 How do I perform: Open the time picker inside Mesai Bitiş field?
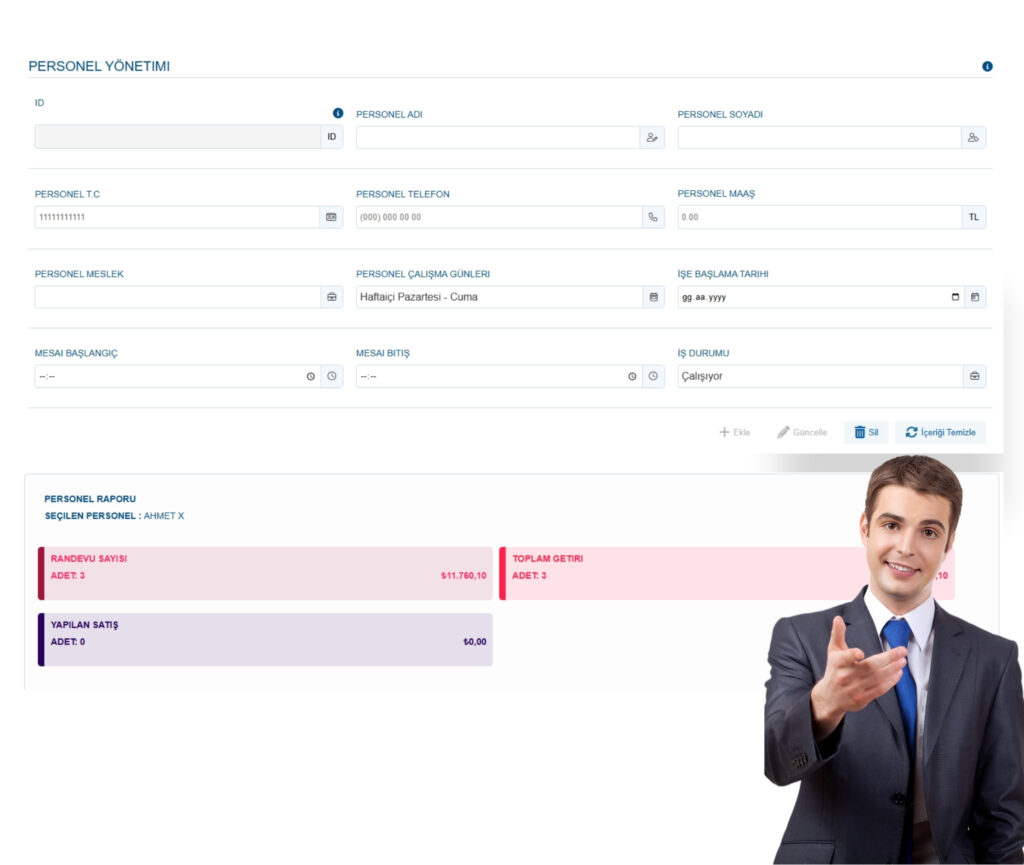[x=632, y=377]
